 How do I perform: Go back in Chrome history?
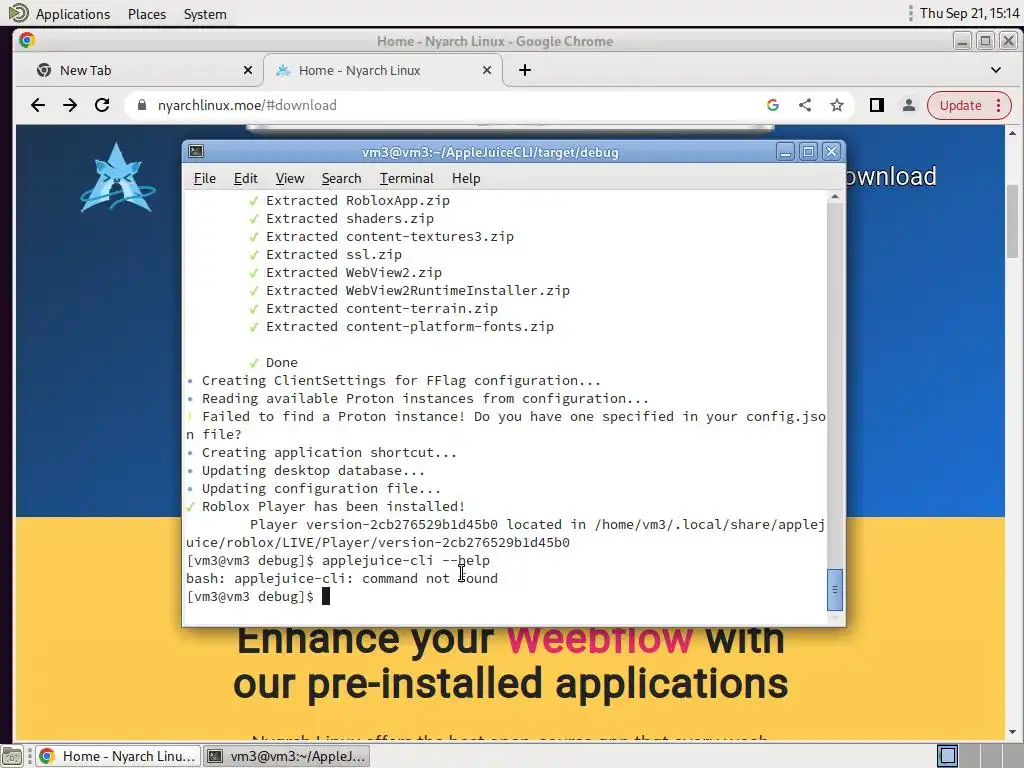pos(38,105)
